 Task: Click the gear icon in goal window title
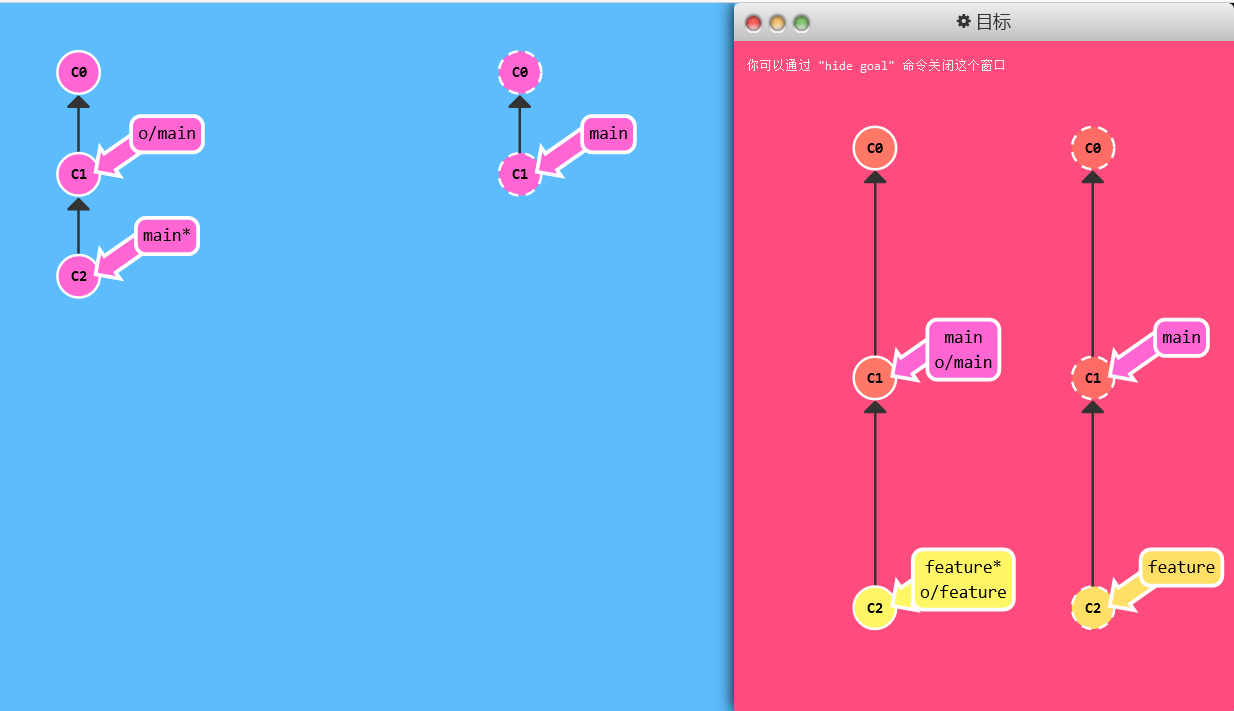(963, 21)
